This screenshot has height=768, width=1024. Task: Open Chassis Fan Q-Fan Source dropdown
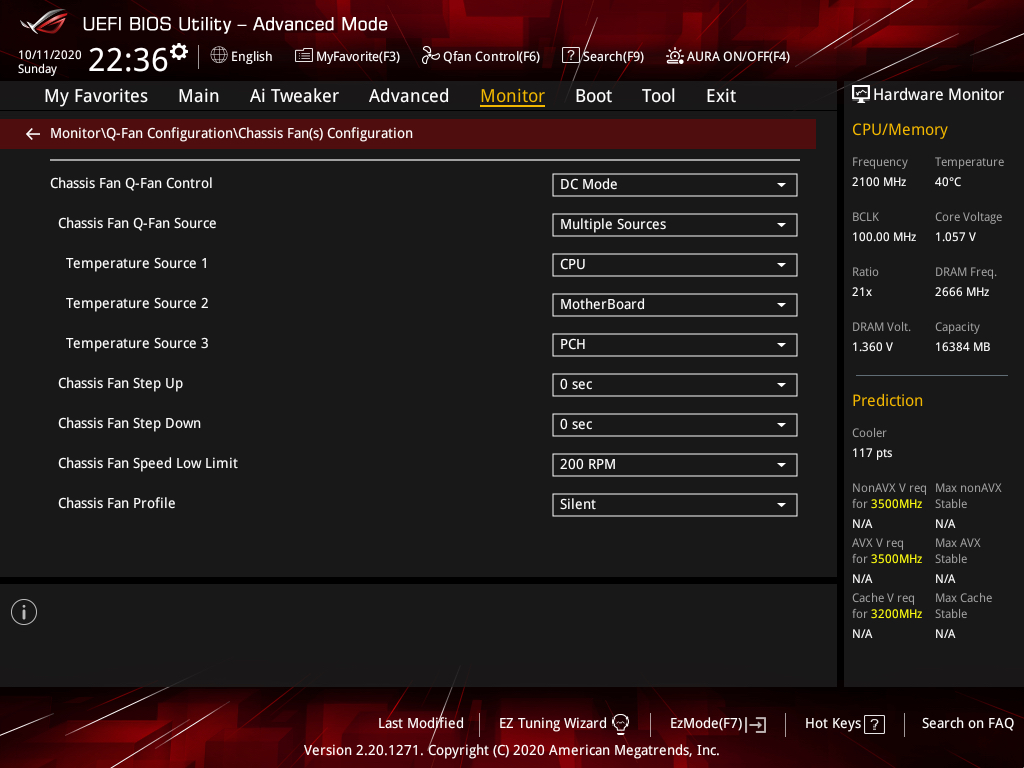[x=675, y=225]
